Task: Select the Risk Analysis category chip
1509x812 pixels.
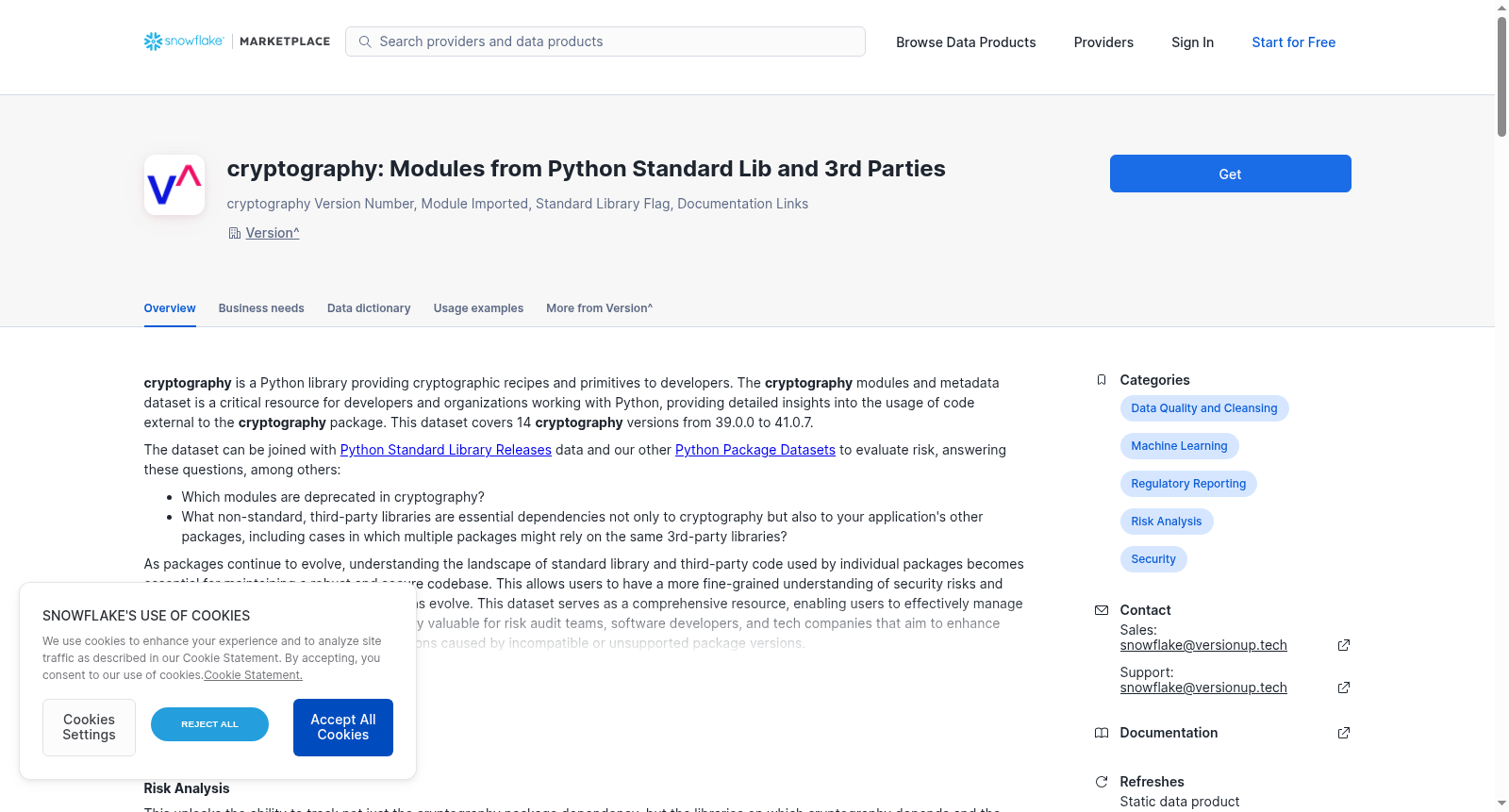Action: click(1167, 522)
